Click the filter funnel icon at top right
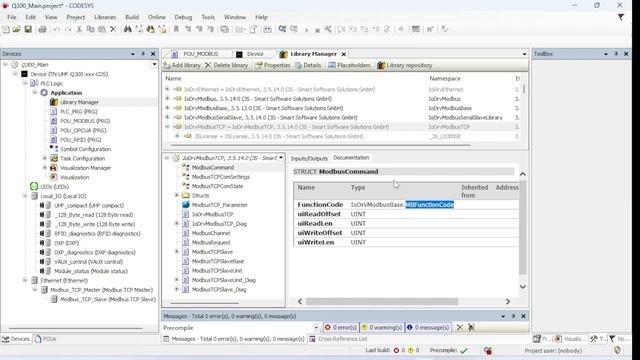640x360 pixels. [x=621, y=17]
